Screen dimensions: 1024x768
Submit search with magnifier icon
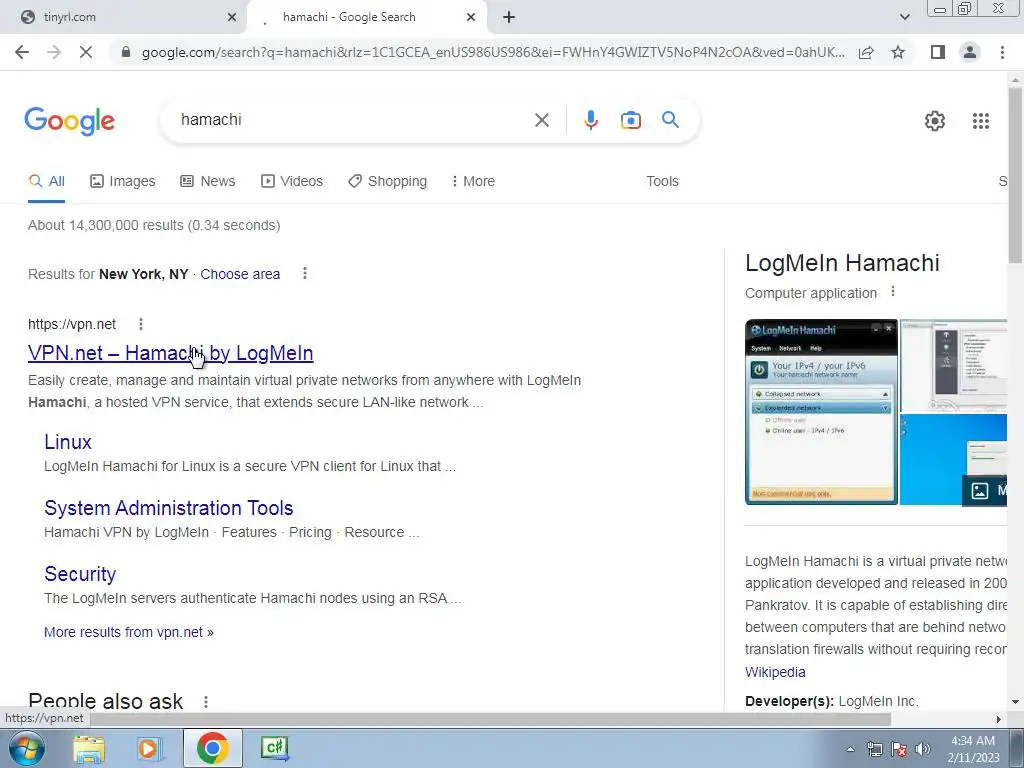[670, 120]
